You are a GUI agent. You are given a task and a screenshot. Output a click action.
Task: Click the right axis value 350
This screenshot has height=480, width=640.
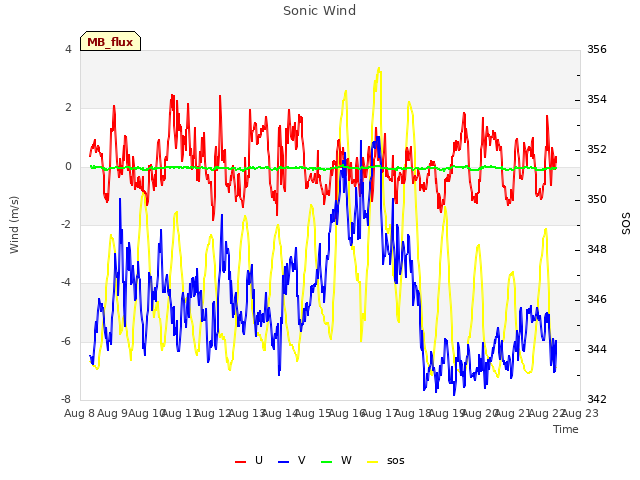tap(597, 200)
